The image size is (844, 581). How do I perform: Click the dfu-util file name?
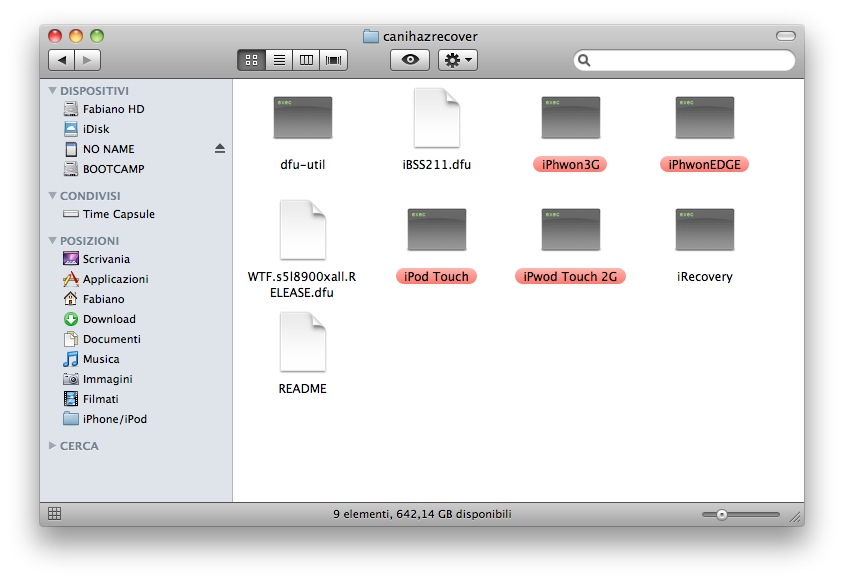tap(303, 164)
